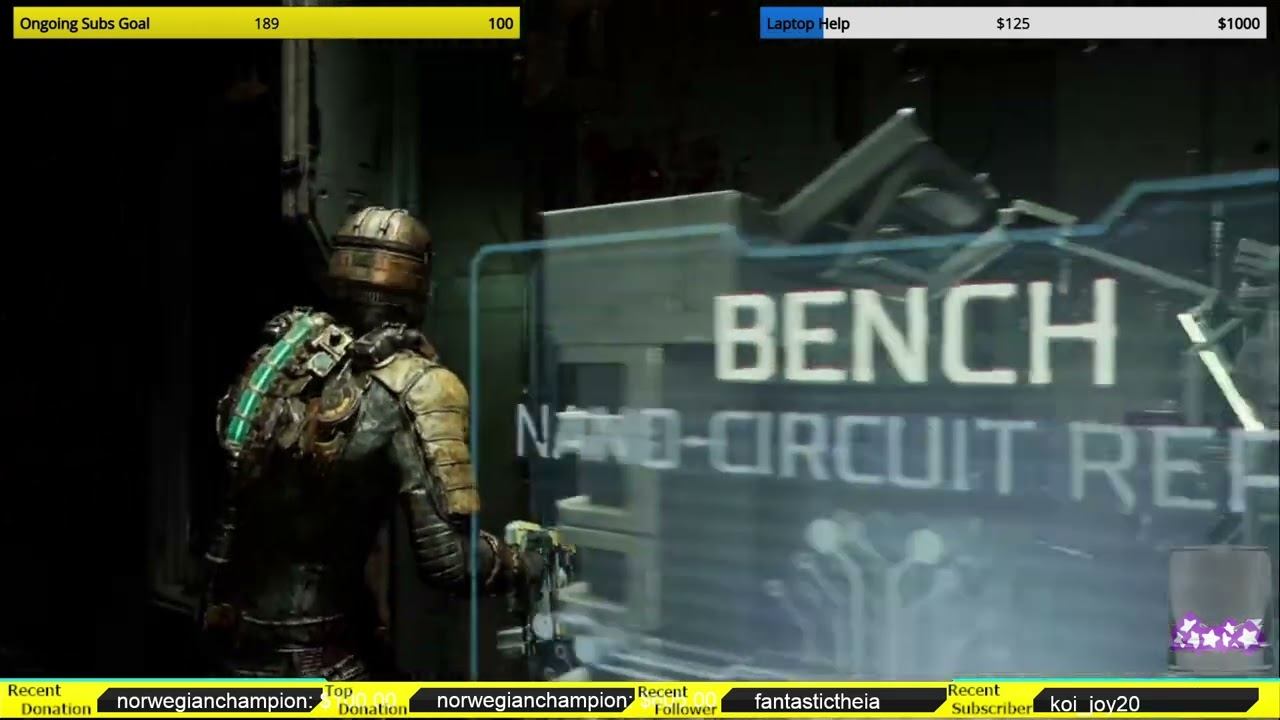Click the "BENCH" hologram title
This screenshot has height=720, width=1280.
coord(914,332)
